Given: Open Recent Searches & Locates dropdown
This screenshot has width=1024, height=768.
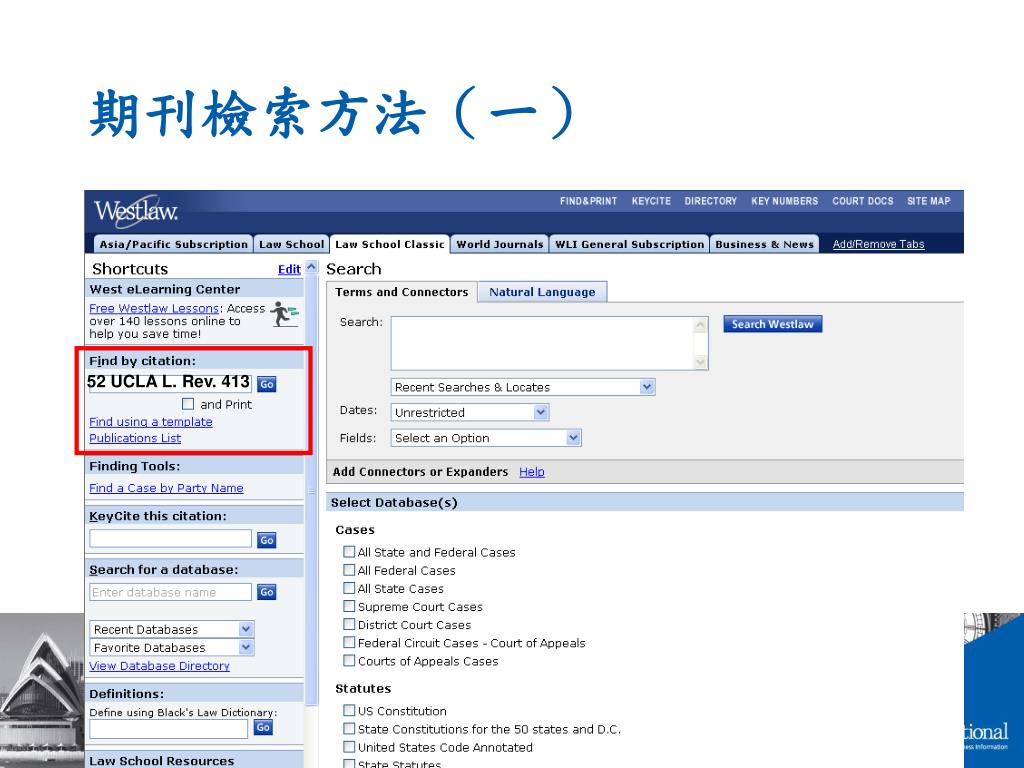Looking at the screenshot, I should 522,387.
